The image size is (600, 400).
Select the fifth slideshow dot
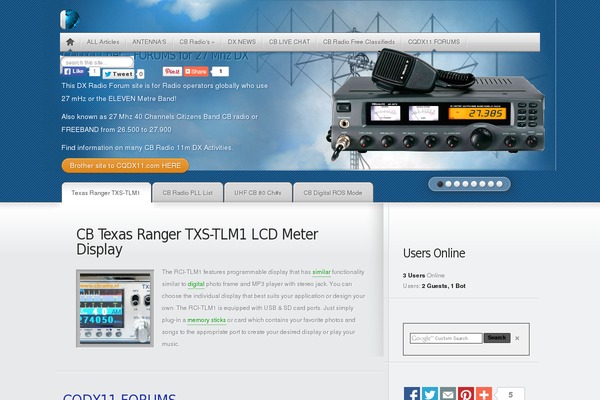pyautogui.click(x=474, y=184)
